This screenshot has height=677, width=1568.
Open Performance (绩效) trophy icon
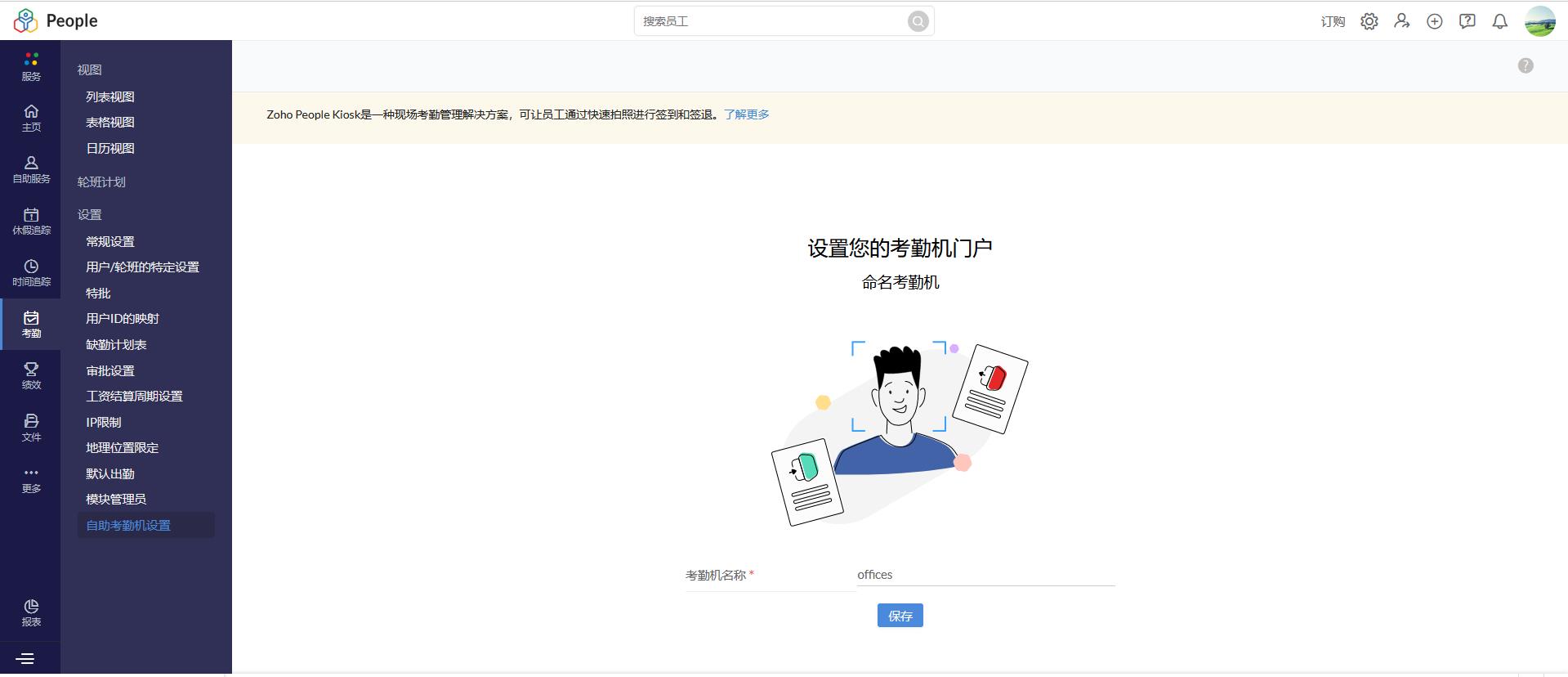coord(31,375)
